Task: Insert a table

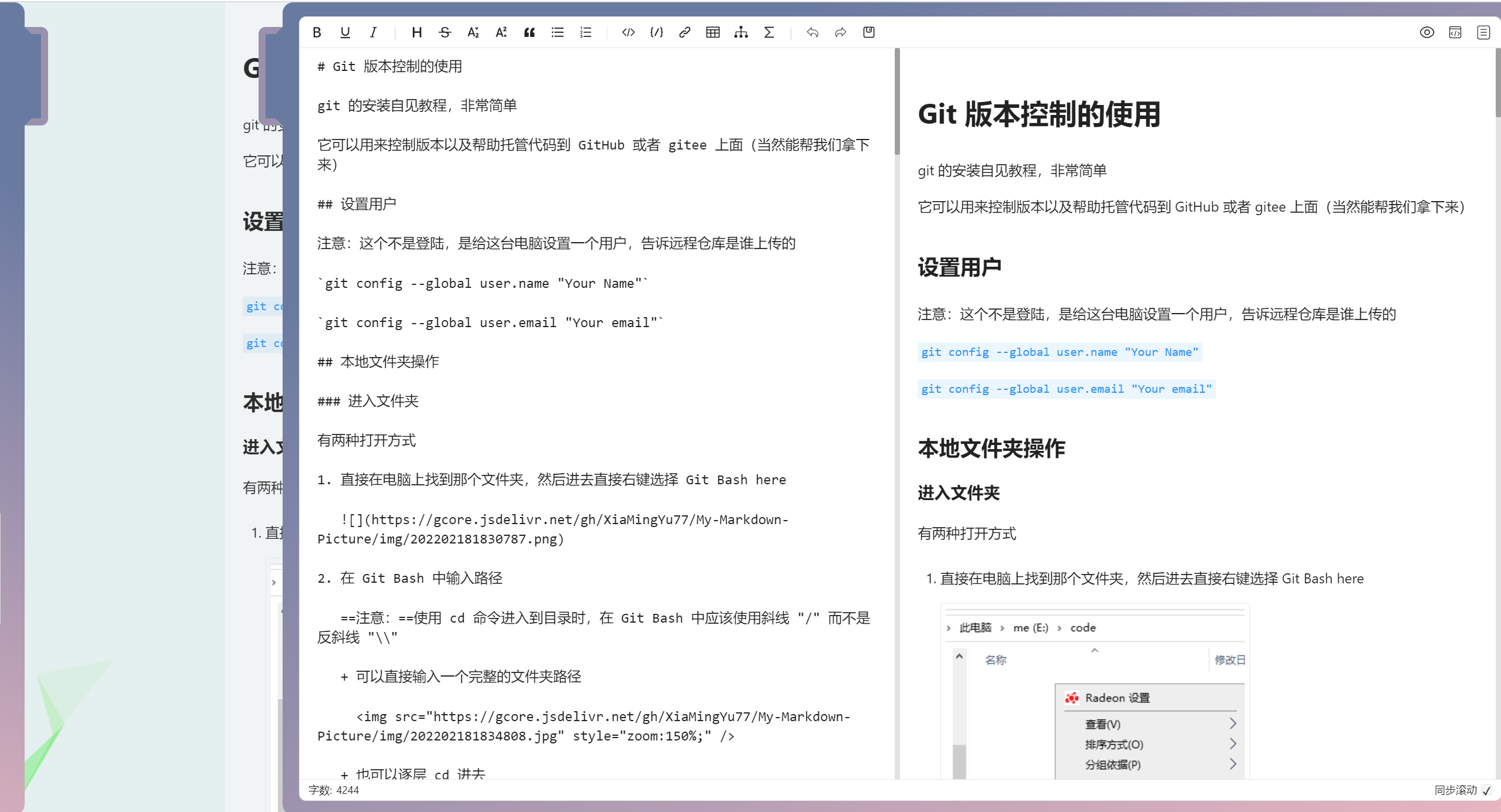Action: coord(713,32)
